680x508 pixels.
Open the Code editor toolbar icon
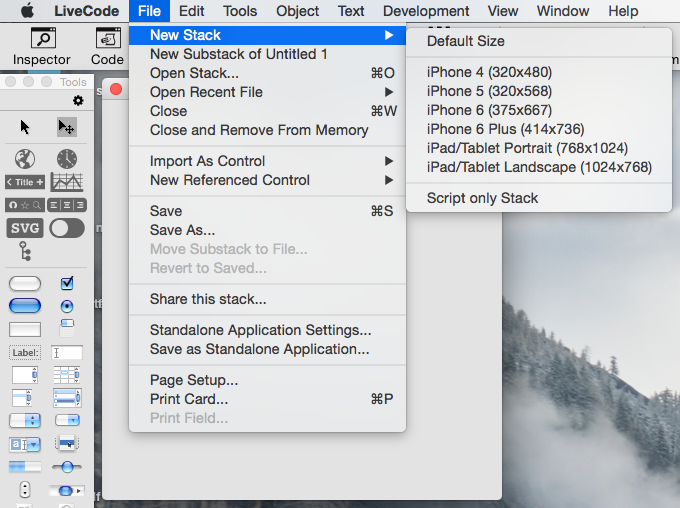(x=108, y=47)
